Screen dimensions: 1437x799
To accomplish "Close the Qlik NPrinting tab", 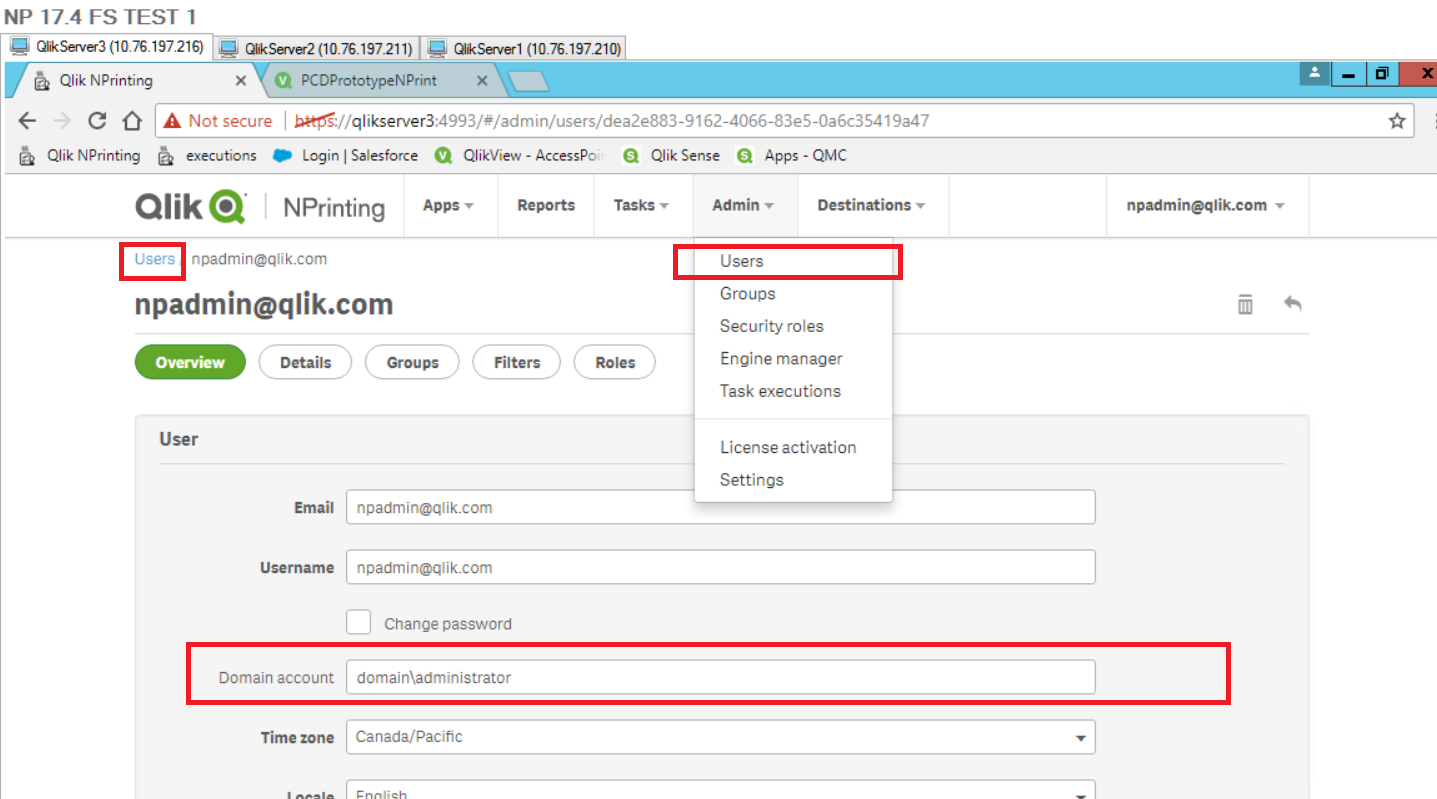I will click(241, 81).
